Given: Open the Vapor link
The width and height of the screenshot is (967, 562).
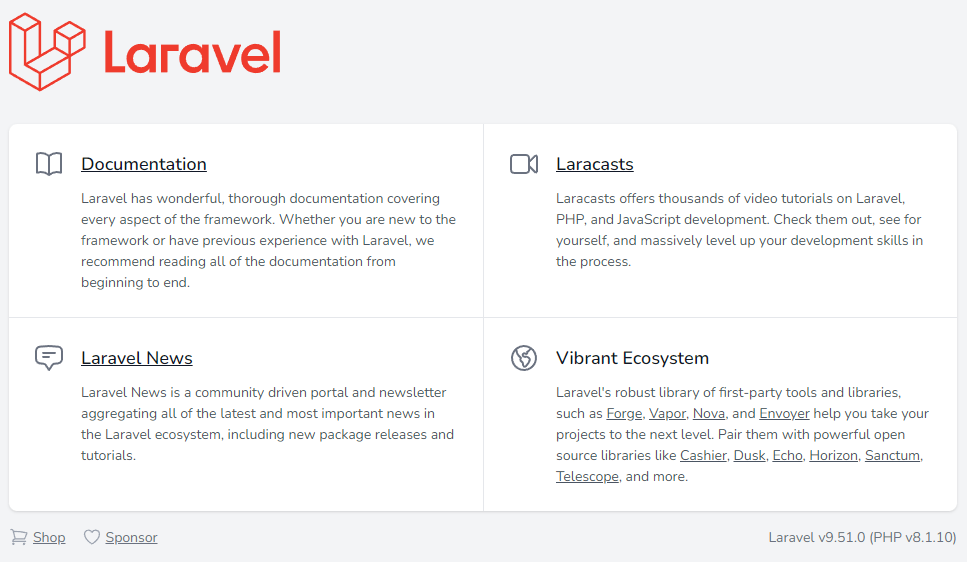Looking at the screenshot, I should point(667,413).
